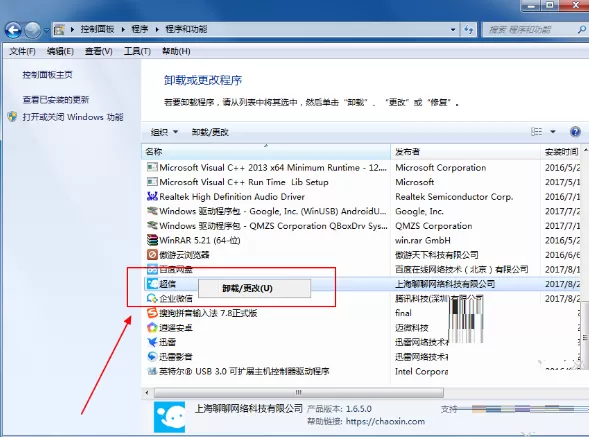
Task: Go to 控制面板主页
Action: pyautogui.click(x=47, y=75)
